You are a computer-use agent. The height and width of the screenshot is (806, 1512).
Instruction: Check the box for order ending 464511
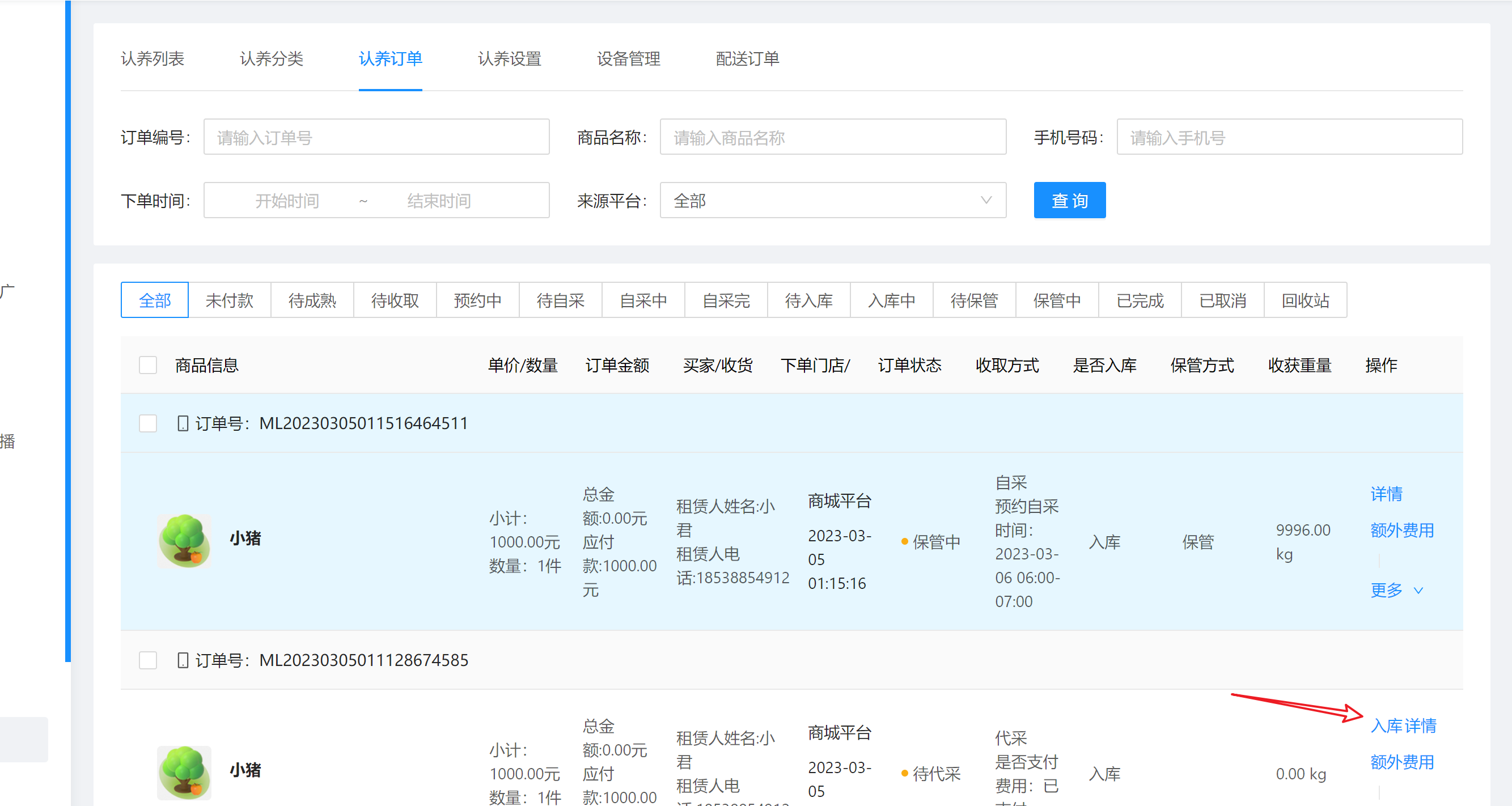pos(148,423)
